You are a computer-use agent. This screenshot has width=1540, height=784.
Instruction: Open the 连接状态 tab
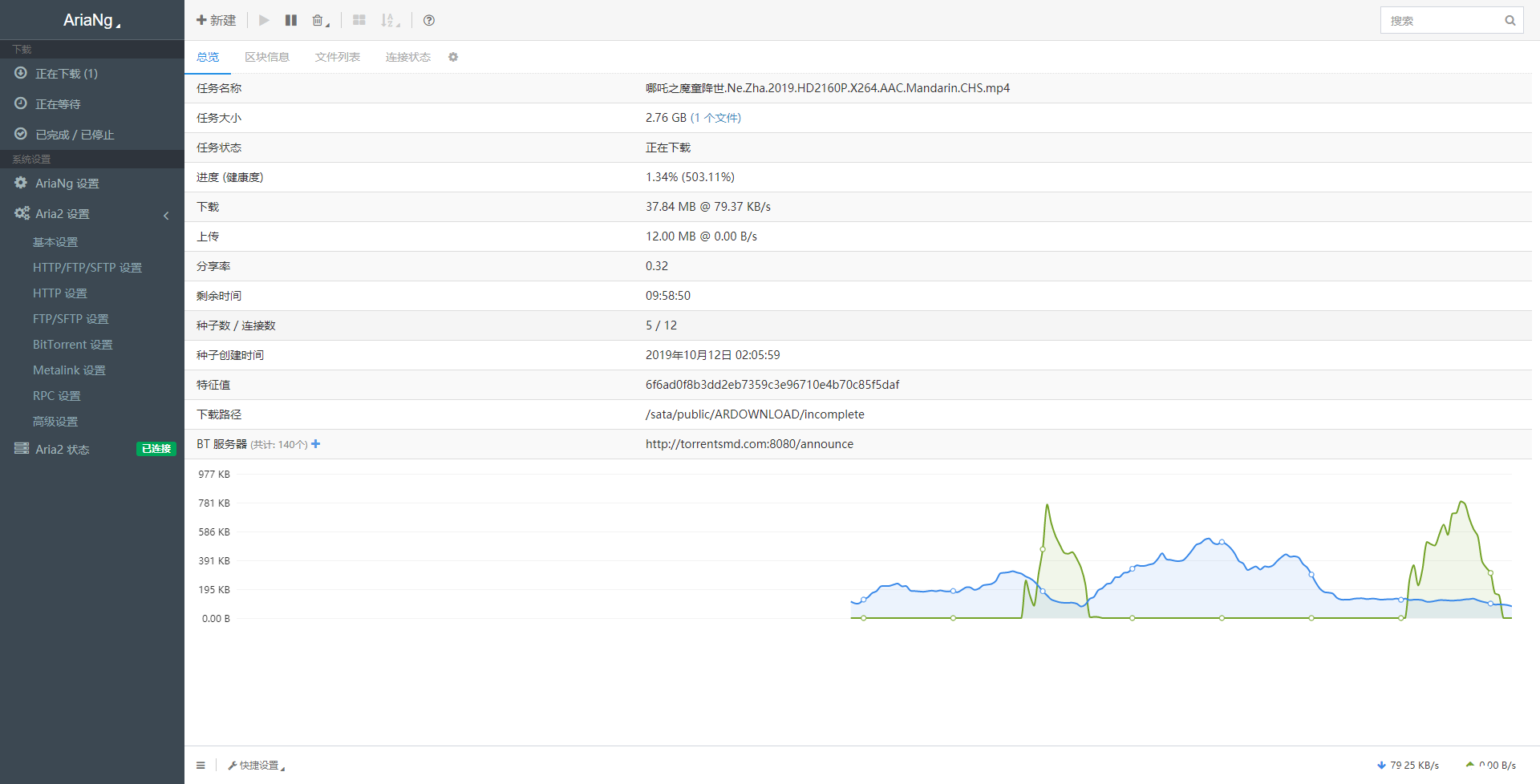[x=408, y=57]
